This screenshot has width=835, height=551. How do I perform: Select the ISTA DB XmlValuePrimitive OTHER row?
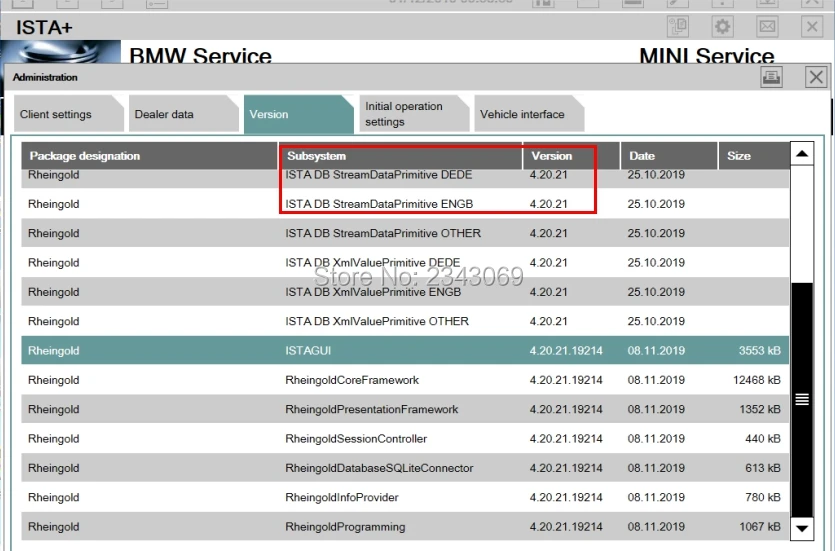click(405, 321)
